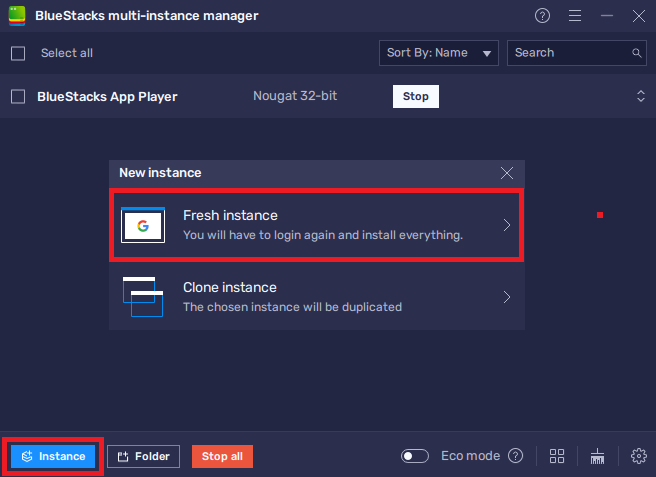Click the Stop all button
The width and height of the screenshot is (656, 477).
[222, 456]
